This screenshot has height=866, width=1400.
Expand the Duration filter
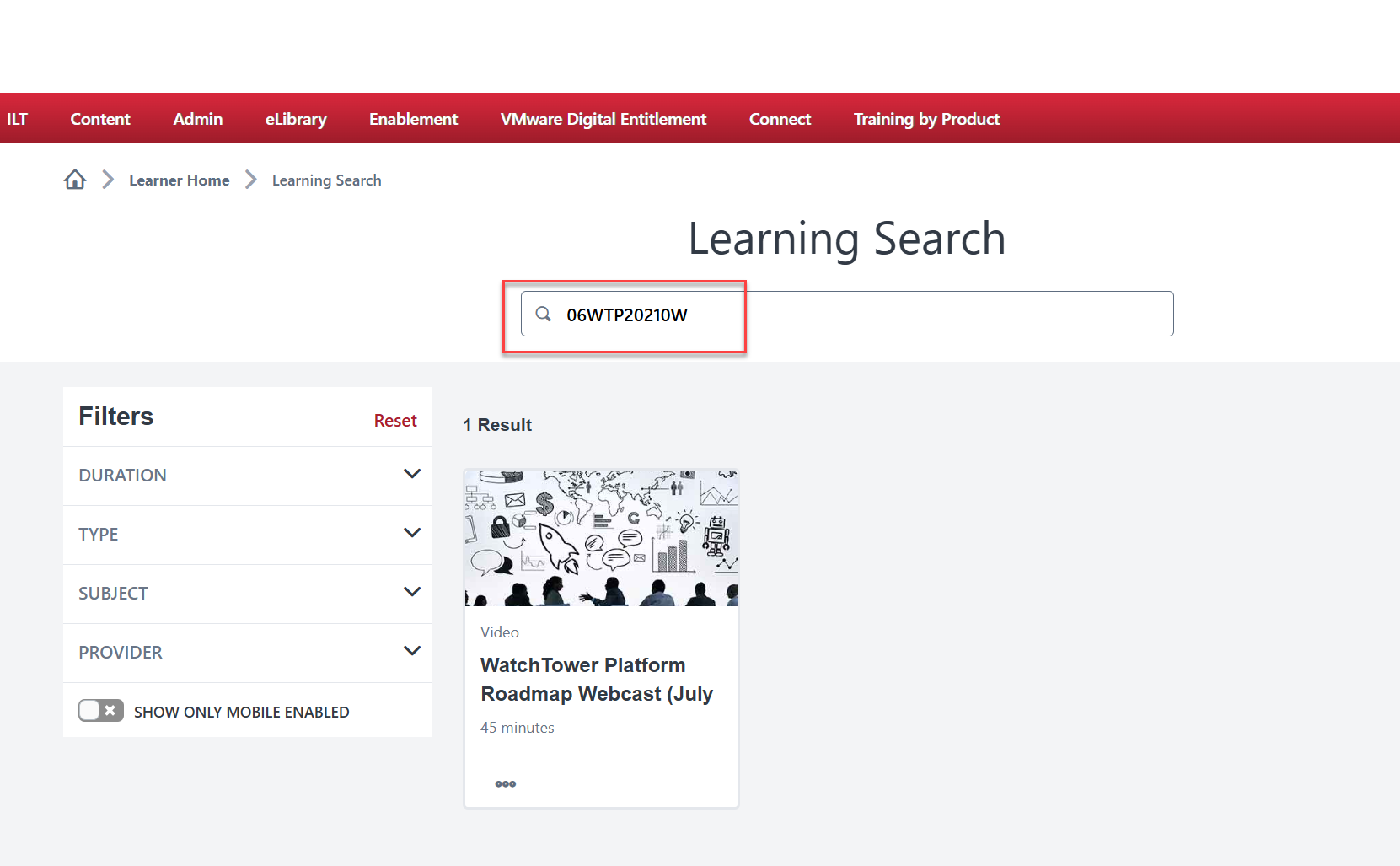click(248, 476)
